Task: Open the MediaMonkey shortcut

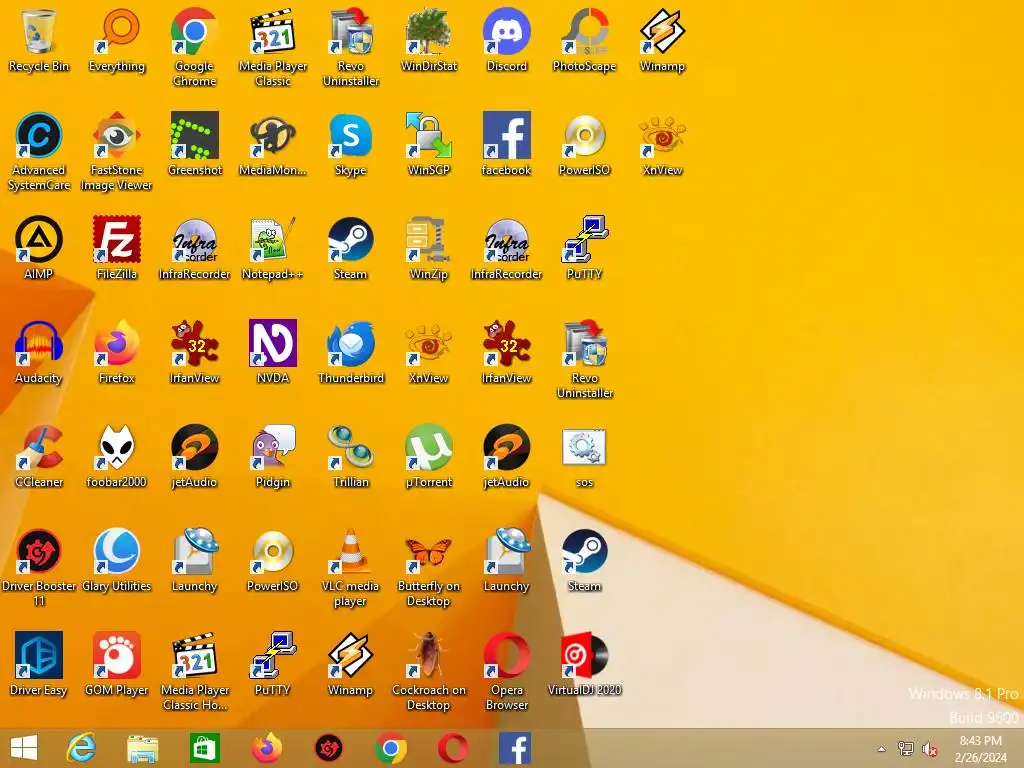Action: (x=272, y=146)
